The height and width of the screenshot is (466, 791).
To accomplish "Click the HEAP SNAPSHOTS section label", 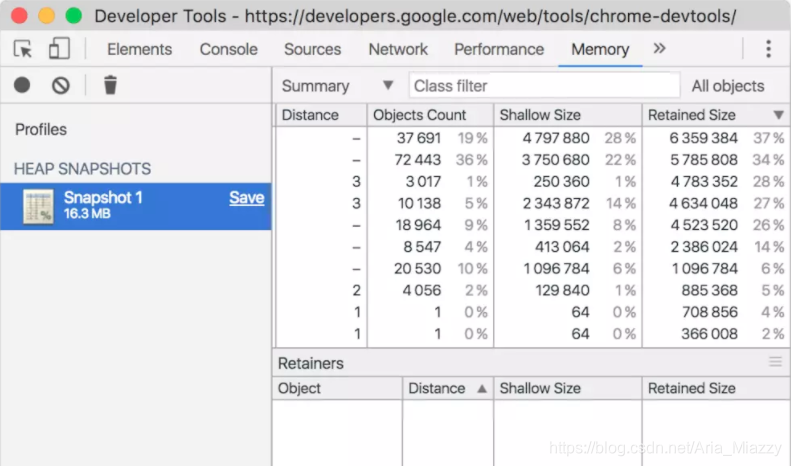I will coord(82,169).
